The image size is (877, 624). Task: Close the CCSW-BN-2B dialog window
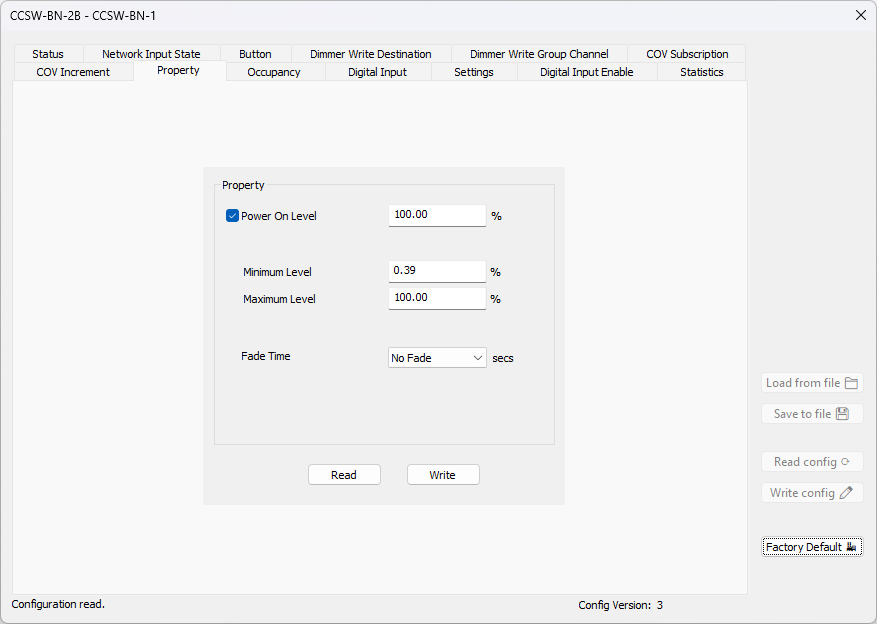[x=861, y=15]
